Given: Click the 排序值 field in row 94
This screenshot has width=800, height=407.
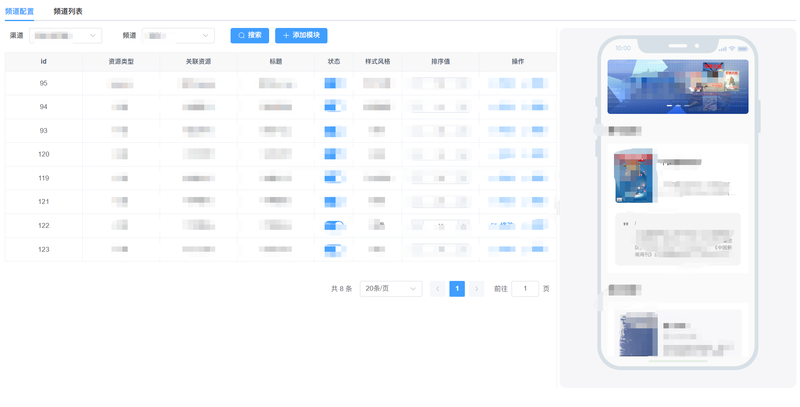Looking at the screenshot, I should [x=440, y=107].
